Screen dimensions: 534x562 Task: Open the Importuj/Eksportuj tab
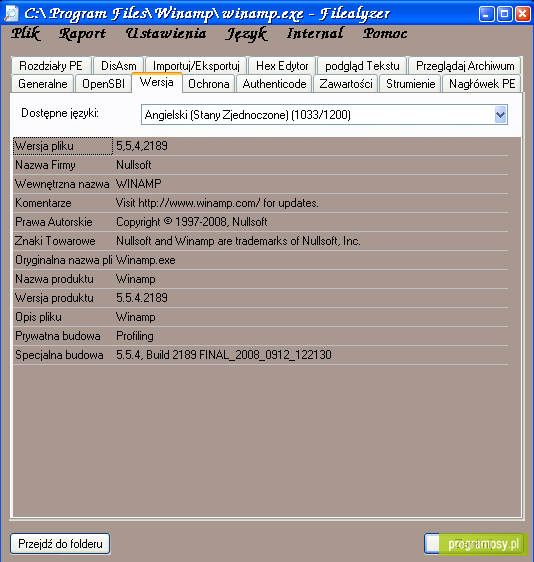point(196,66)
